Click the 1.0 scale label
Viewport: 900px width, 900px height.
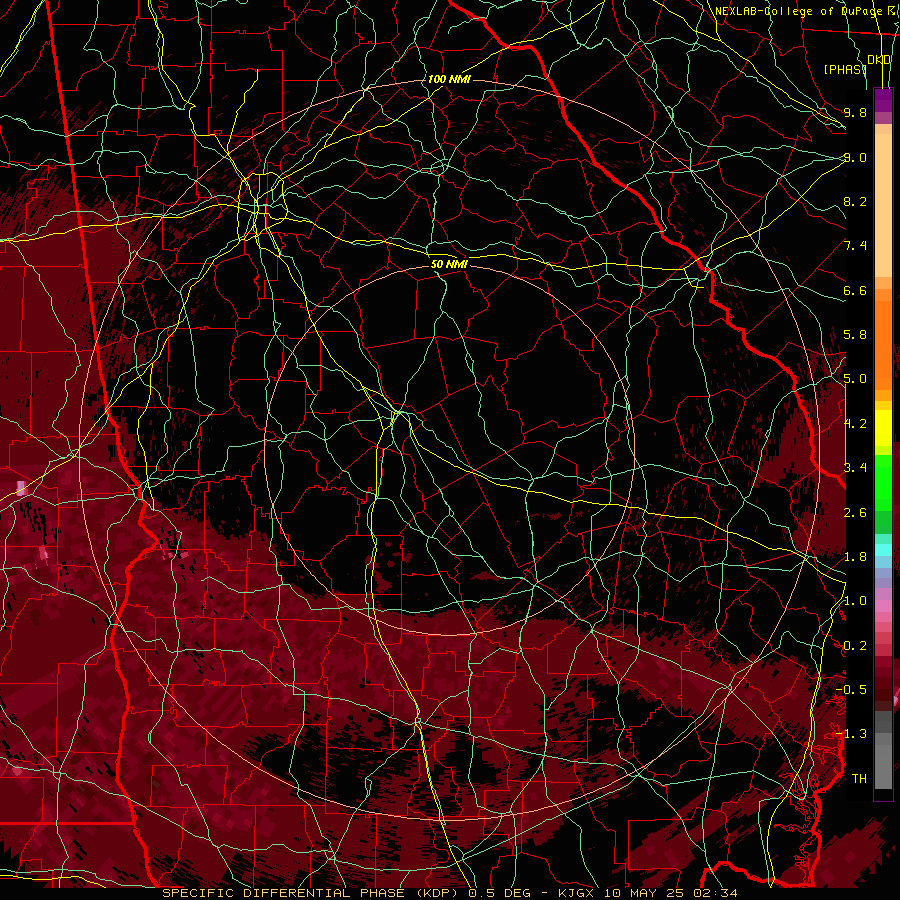click(855, 601)
